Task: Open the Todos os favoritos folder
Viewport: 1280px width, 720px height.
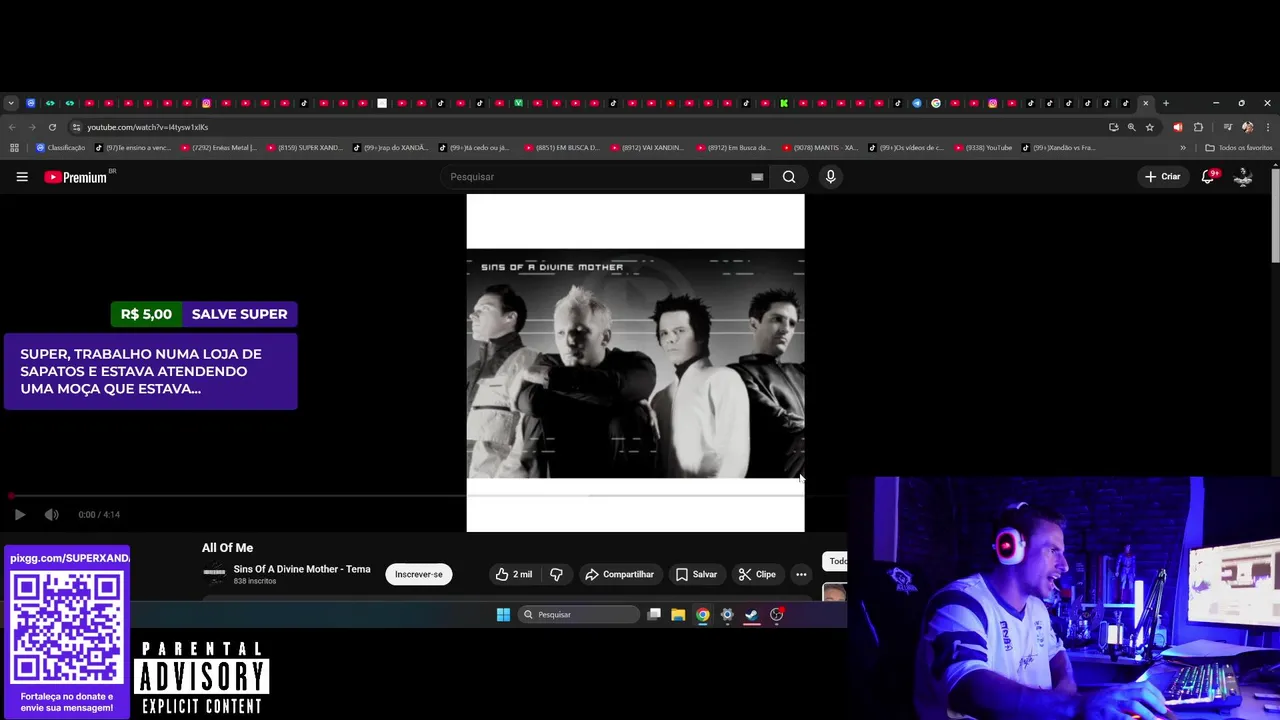Action: pos(1239,148)
